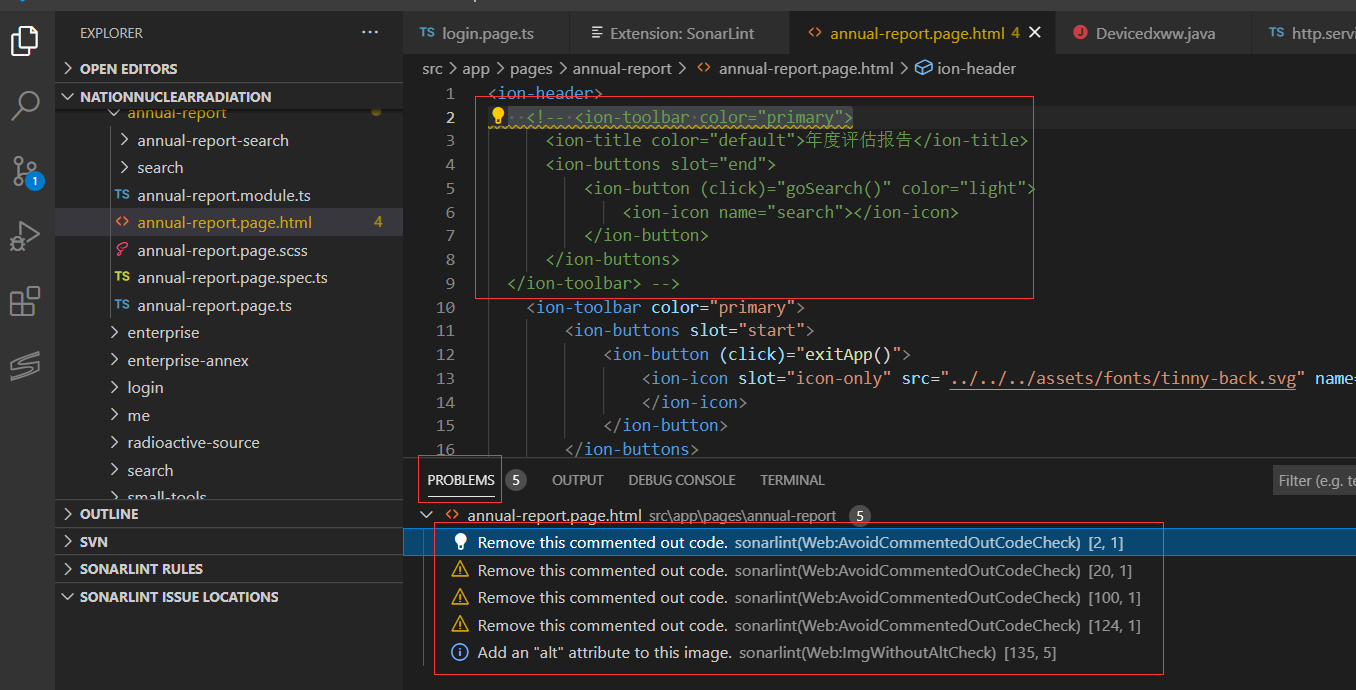Switch to the login.page.ts tab
This screenshot has width=1356, height=690.
click(x=487, y=33)
